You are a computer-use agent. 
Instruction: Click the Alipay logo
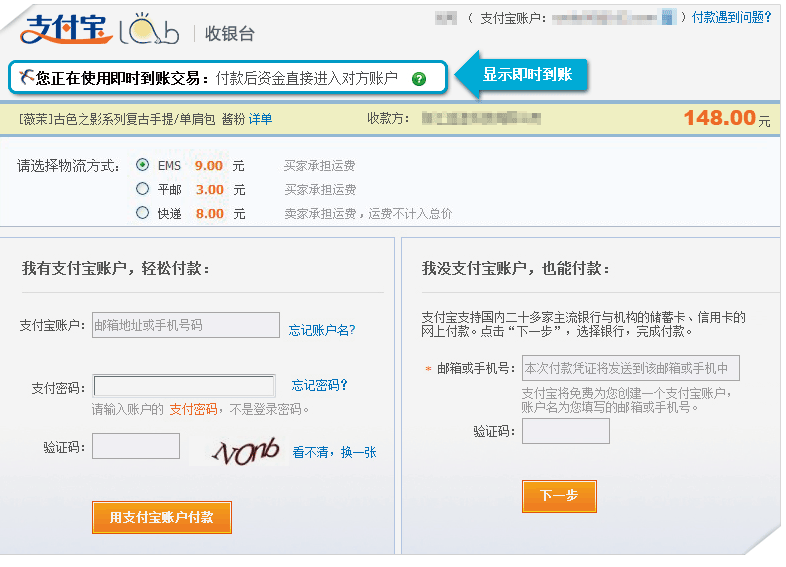[x=64, y=29]
